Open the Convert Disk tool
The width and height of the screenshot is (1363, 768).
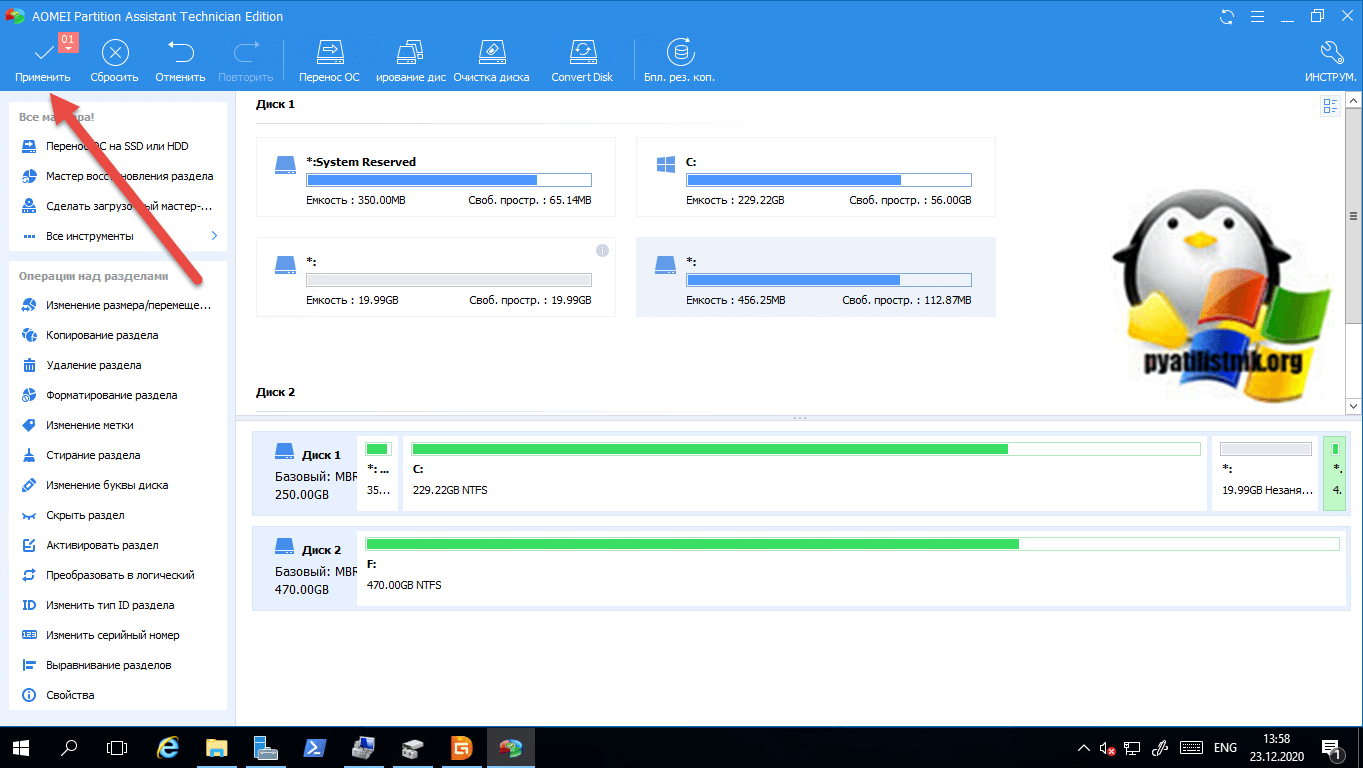(x=582, y=52)
